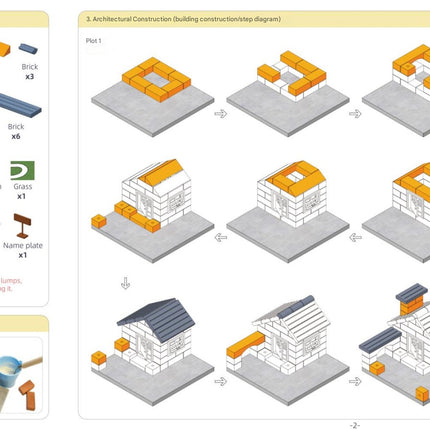430x430 pixels.
Task: Click the right arrow after second foundation step
Action: [355, 114]
